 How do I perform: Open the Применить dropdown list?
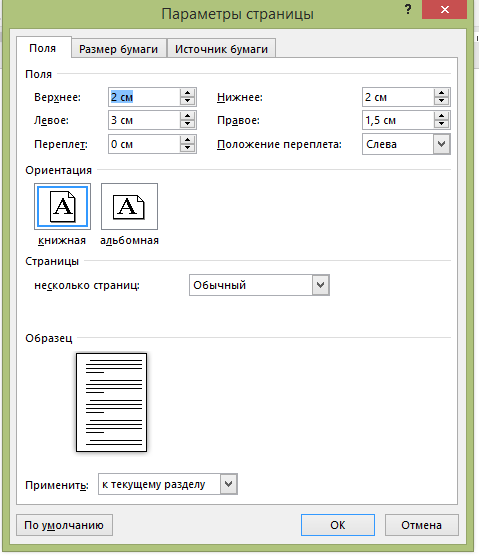pos(229,484)
